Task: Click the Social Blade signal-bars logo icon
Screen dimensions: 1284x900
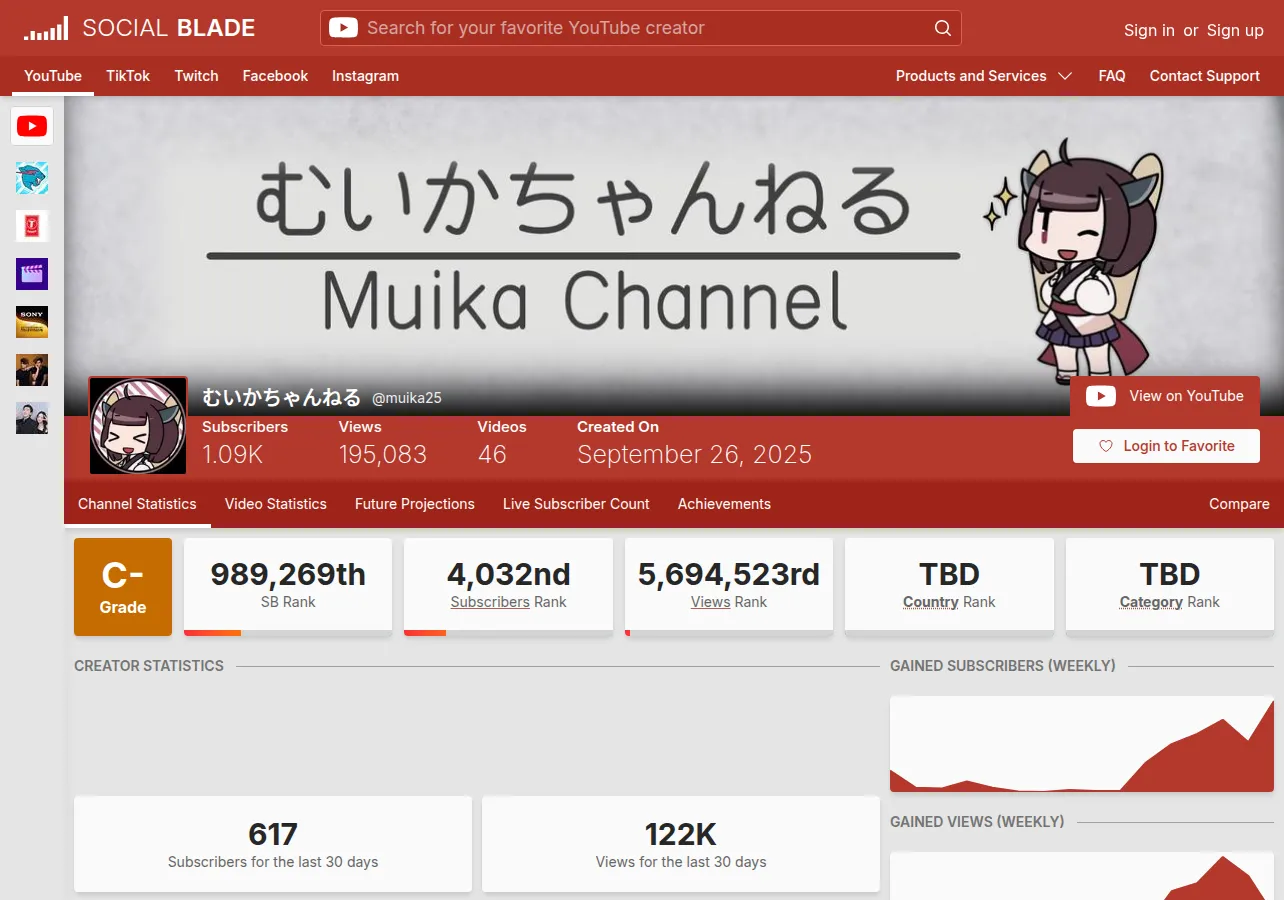Action: (x=46, y=28)
